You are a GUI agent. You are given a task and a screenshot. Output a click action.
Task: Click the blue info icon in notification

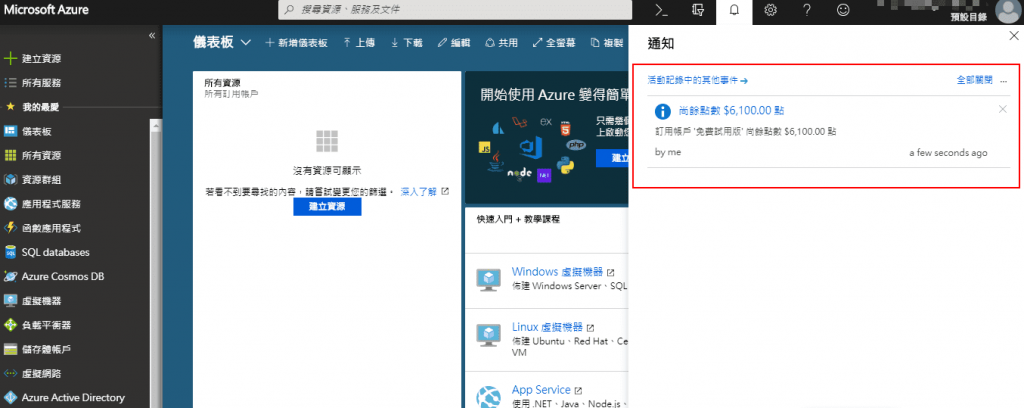tap(663, 111)
